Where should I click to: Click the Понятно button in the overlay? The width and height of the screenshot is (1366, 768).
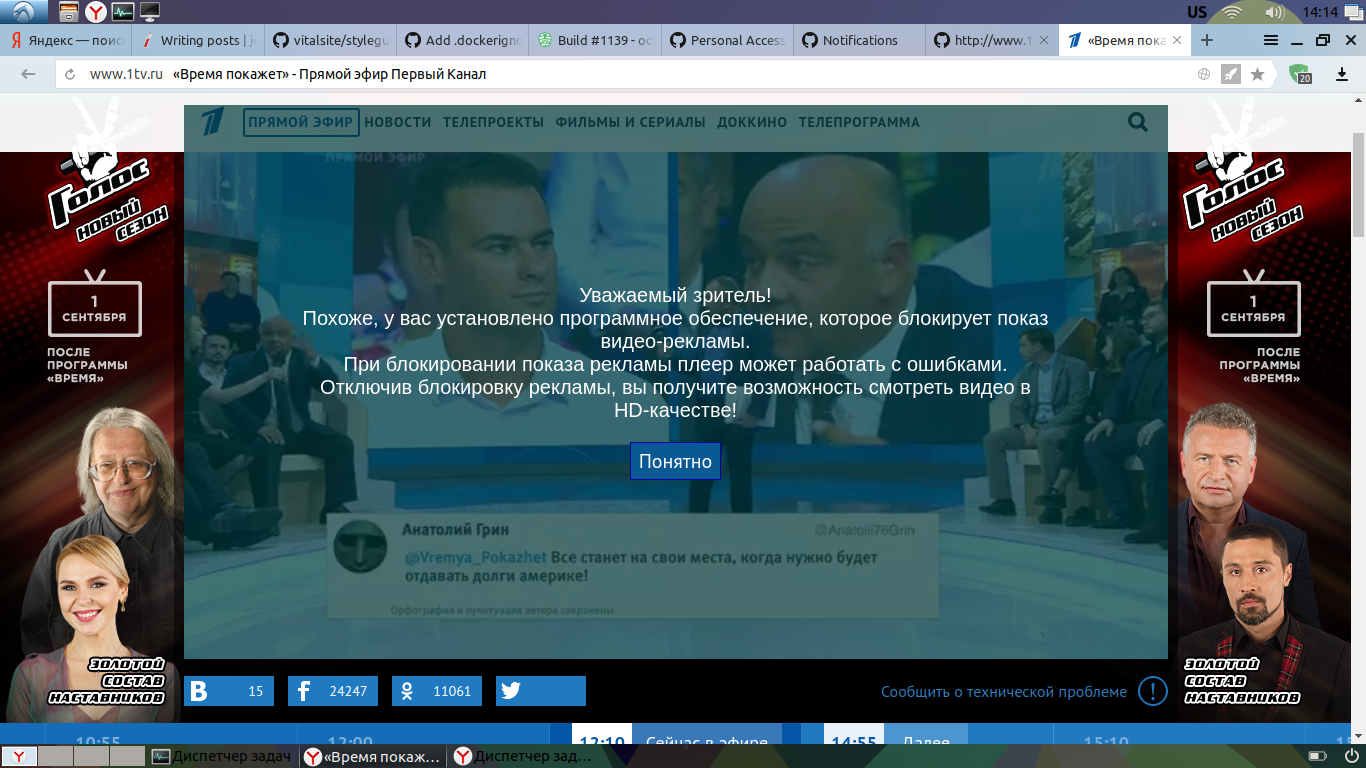click(x=675, y=461)
